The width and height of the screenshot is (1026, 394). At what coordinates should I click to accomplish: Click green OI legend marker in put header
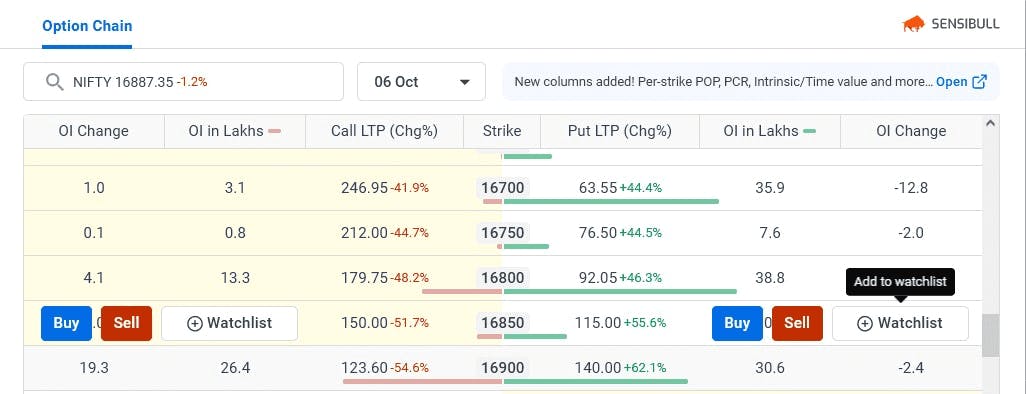(x=809, y=131)
